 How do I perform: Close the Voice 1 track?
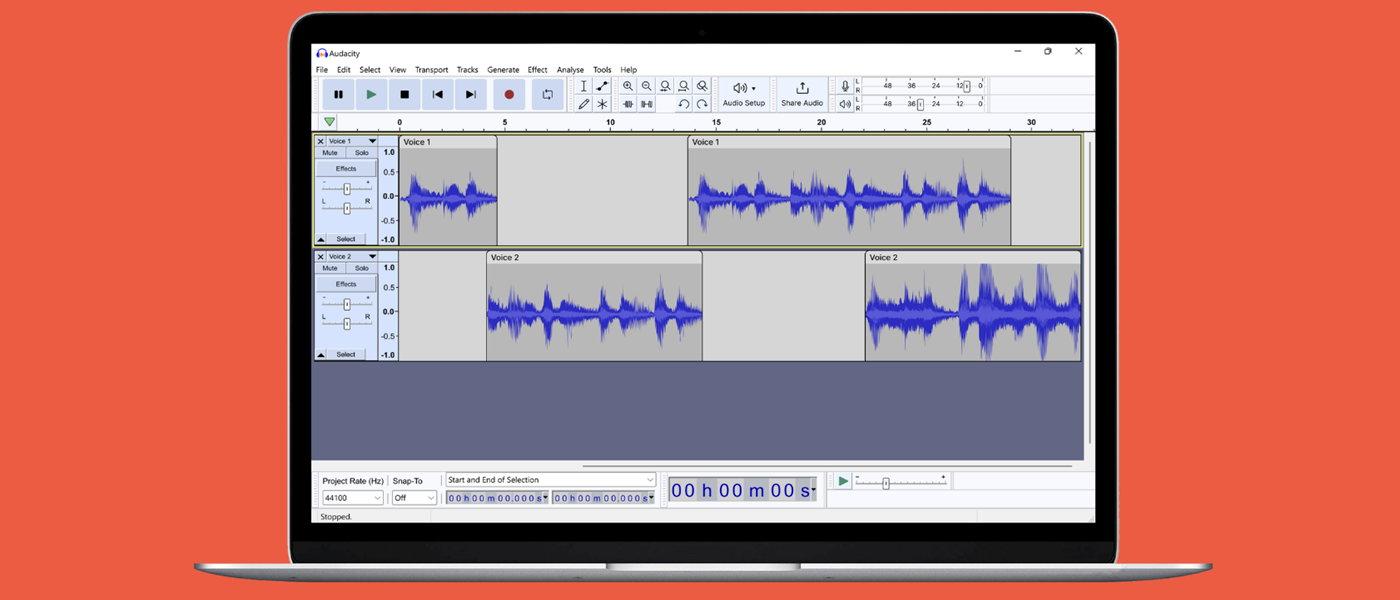(x=321, y=141)
